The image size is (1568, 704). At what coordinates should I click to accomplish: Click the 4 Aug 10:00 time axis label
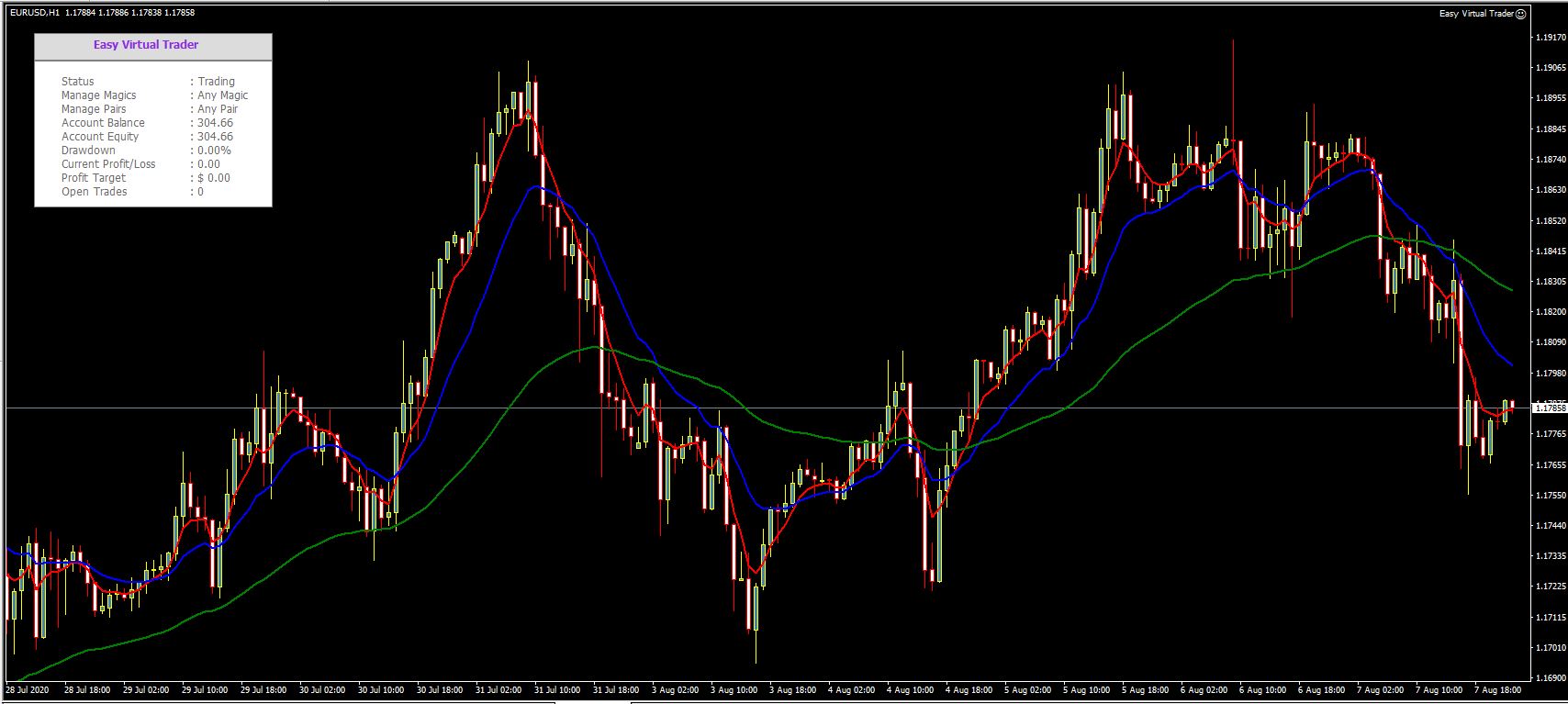pyautogui.click(x=911, y=689)
